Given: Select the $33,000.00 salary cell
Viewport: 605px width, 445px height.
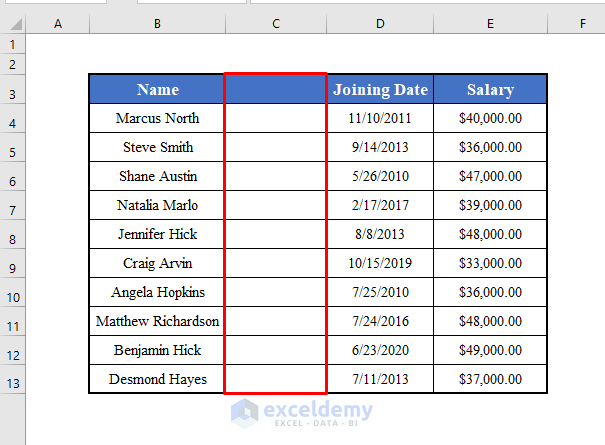Looking at the screenshot, I should [x=490, y=263].
